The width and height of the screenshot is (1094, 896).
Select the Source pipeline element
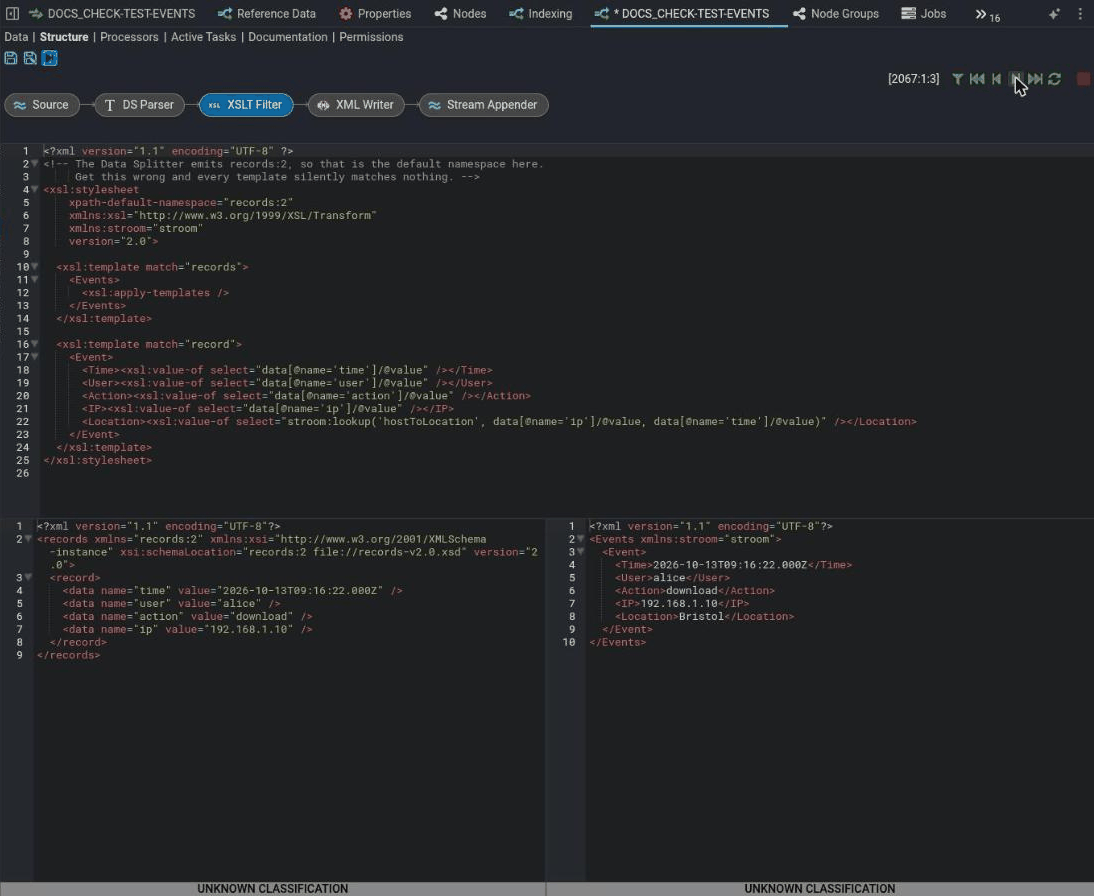click(42, 105)
